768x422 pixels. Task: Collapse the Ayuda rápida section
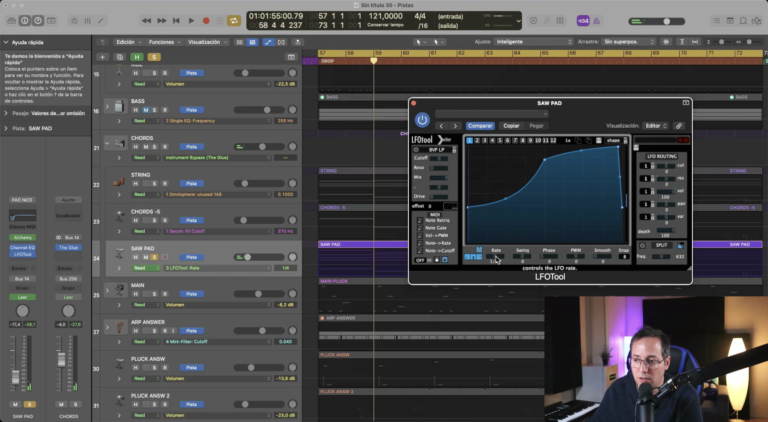6,43
